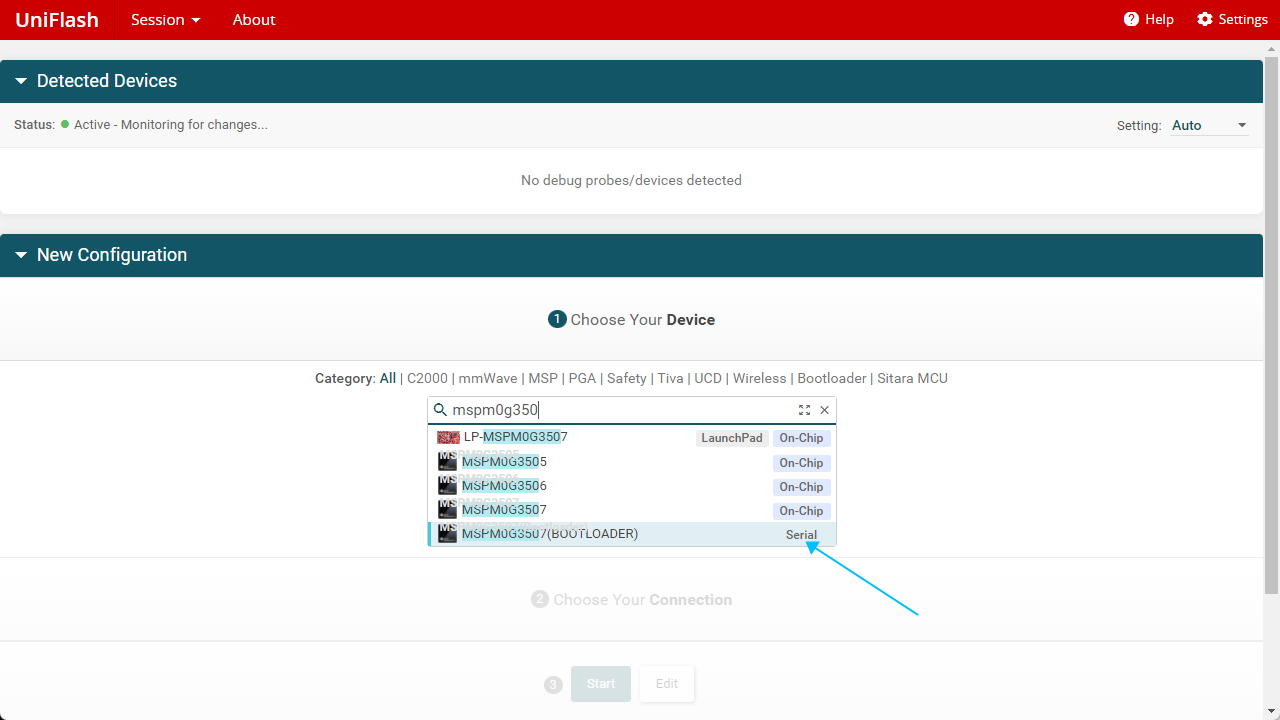Image resolution: width=1280 pixels, height=720 pixels.
Task: Select MSPM0G3506 from the results
Action: point(632,486)
